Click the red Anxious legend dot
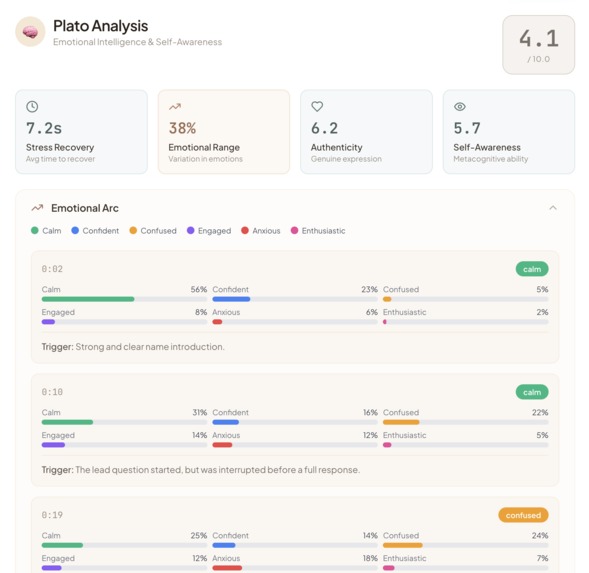 (x=245, y=230)
